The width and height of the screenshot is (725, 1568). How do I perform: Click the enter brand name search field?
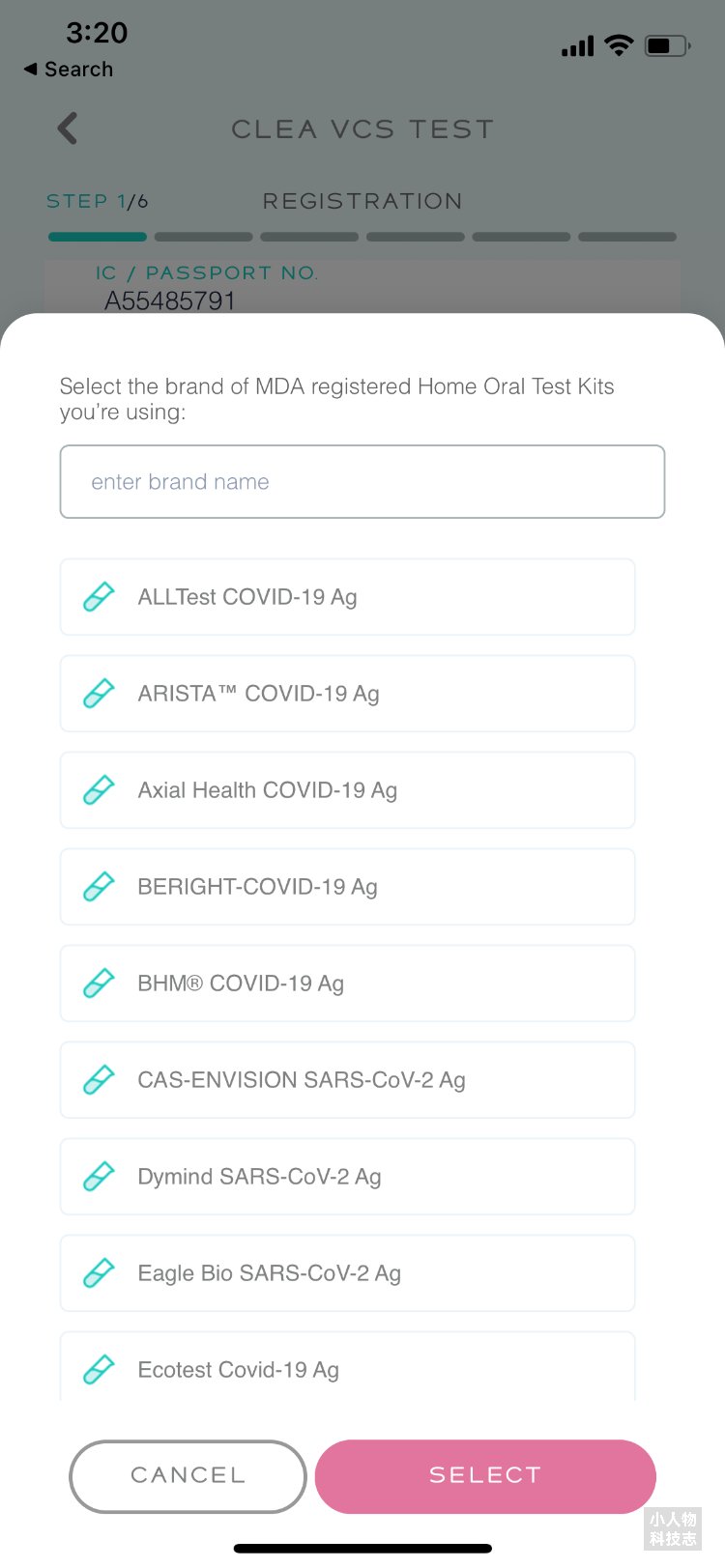tap(362, 481)
